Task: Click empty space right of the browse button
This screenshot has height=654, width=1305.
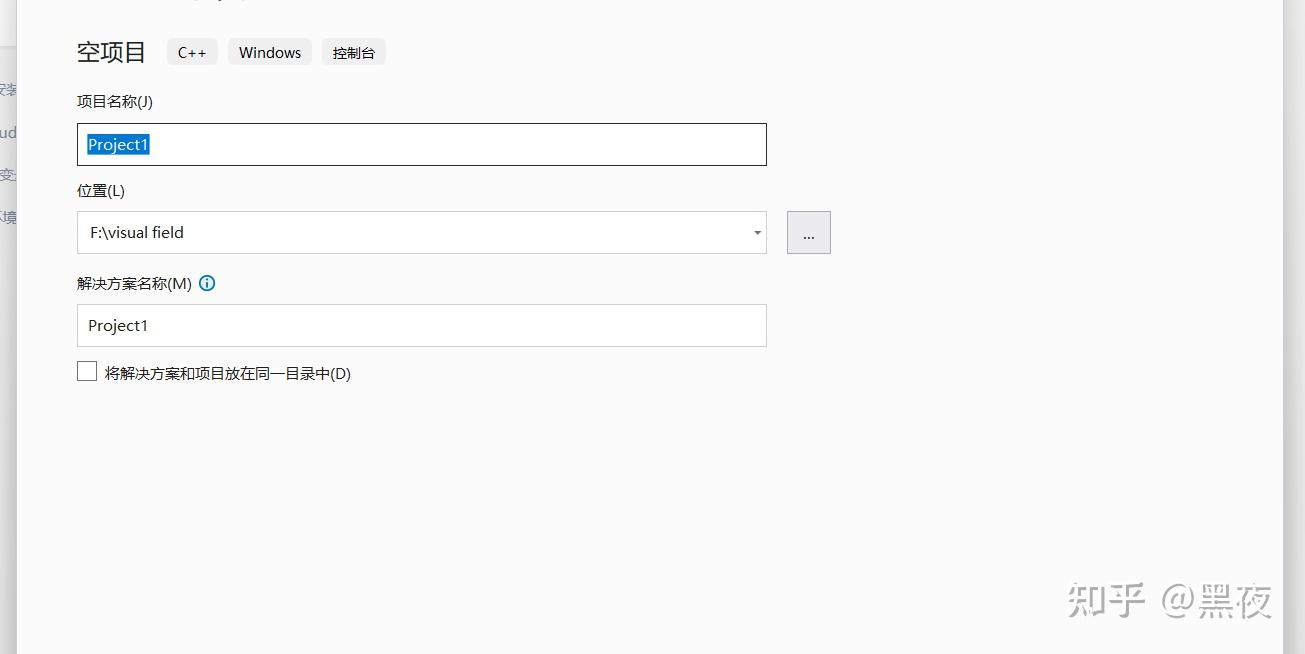Action: [1000, 233]
